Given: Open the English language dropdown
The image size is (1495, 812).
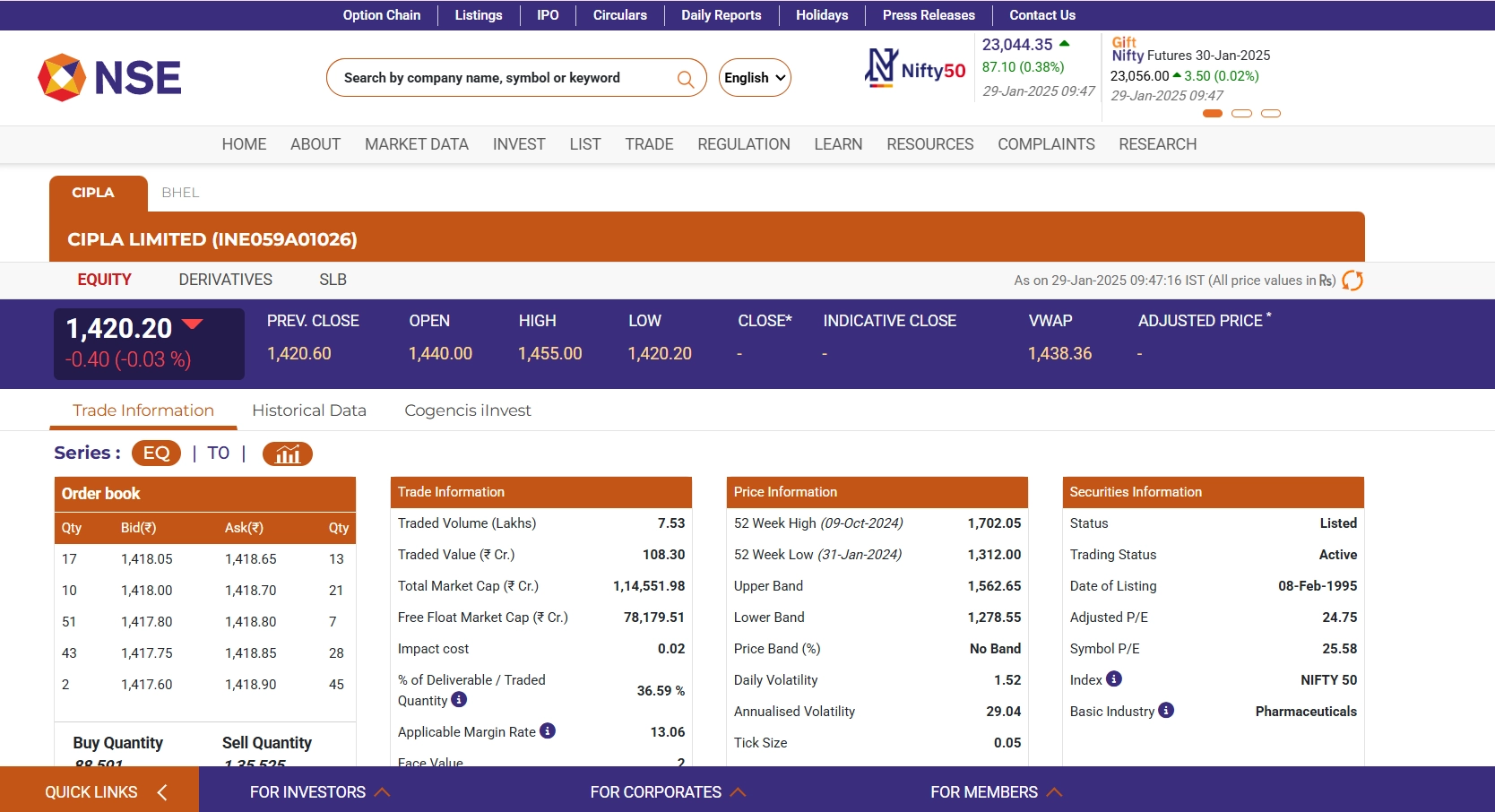Looking at the screenshot, I should [755, 78].
